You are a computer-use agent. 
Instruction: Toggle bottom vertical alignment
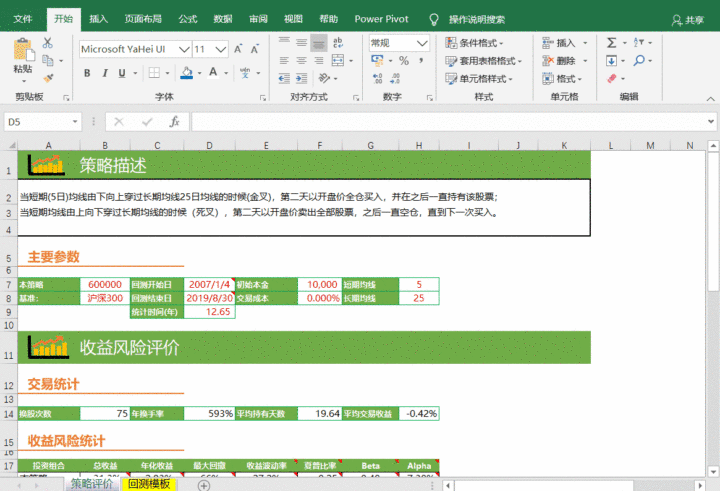[319, 43]
